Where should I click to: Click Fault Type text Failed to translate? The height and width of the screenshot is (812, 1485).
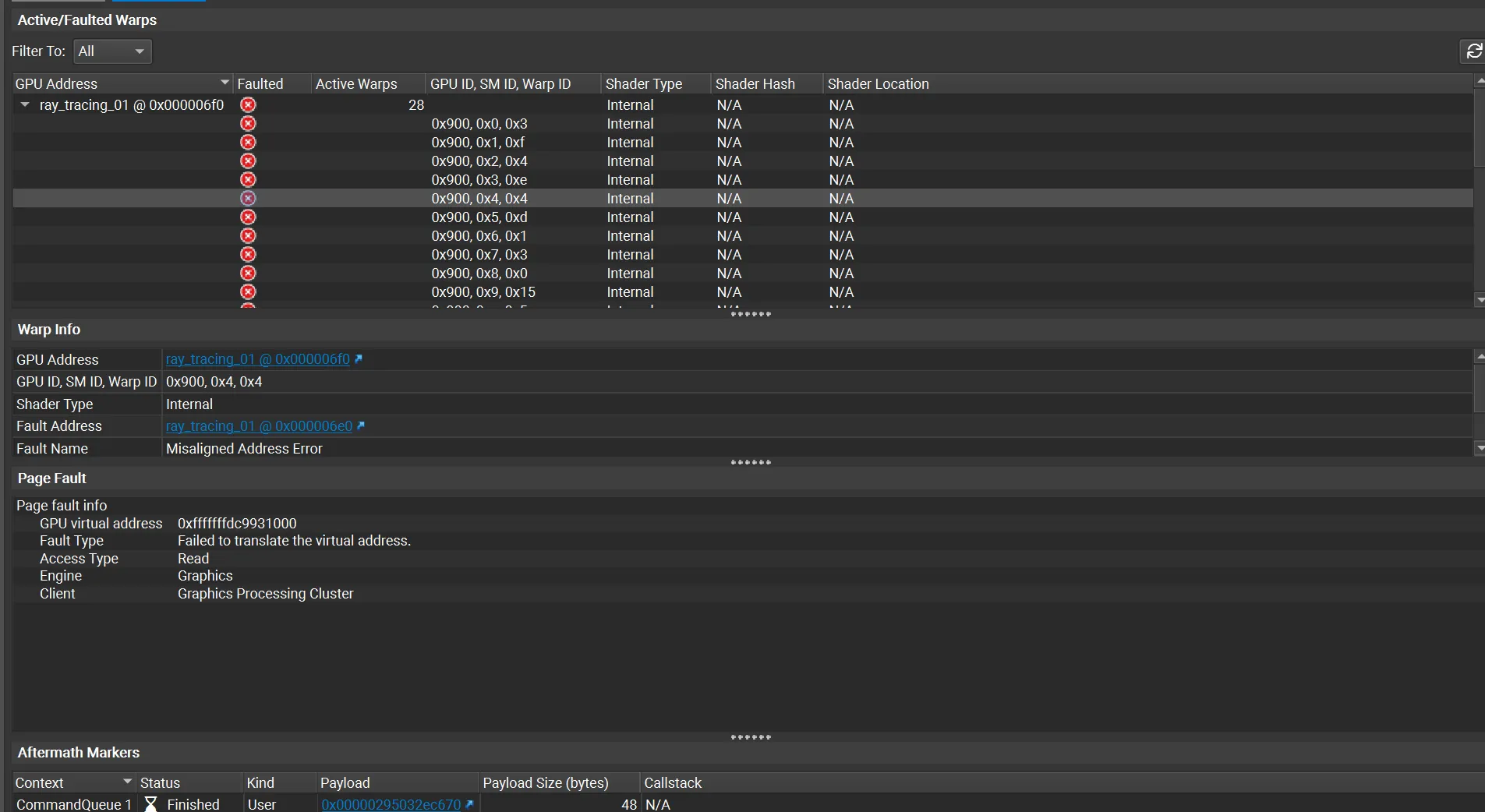click(294, 541)
